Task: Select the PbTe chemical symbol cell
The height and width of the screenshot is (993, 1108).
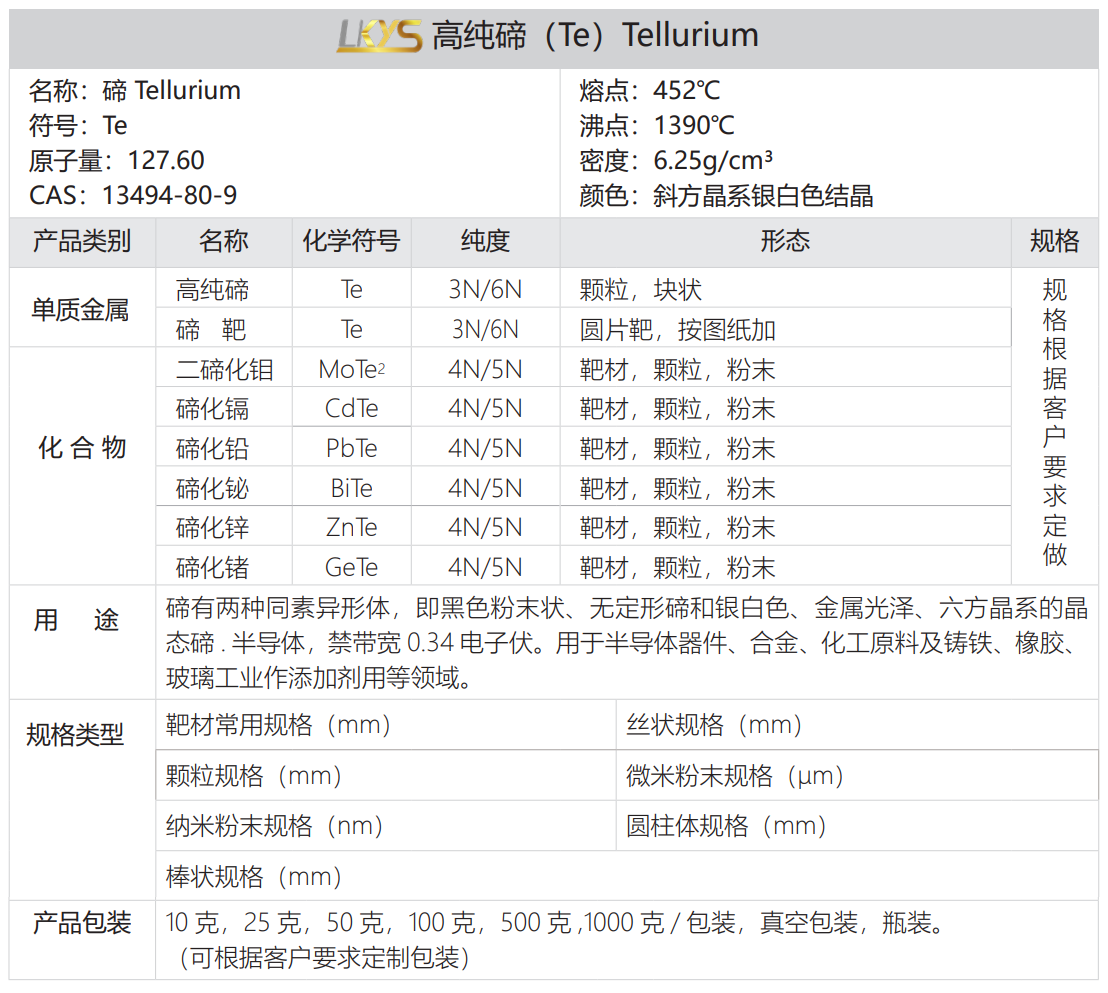Action: click(x=351, y=448)
